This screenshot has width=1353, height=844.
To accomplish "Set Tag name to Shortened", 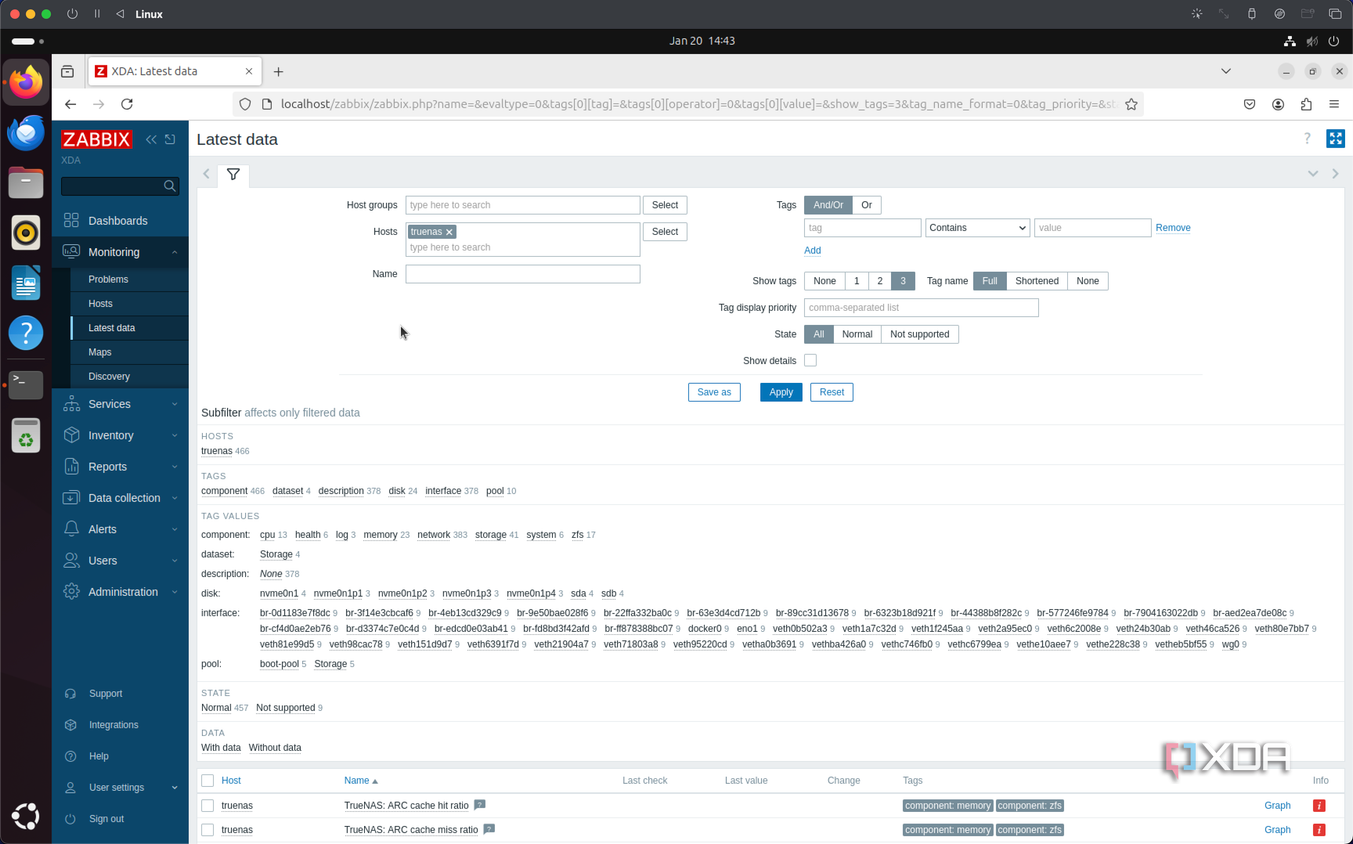I will [1037, 281].
